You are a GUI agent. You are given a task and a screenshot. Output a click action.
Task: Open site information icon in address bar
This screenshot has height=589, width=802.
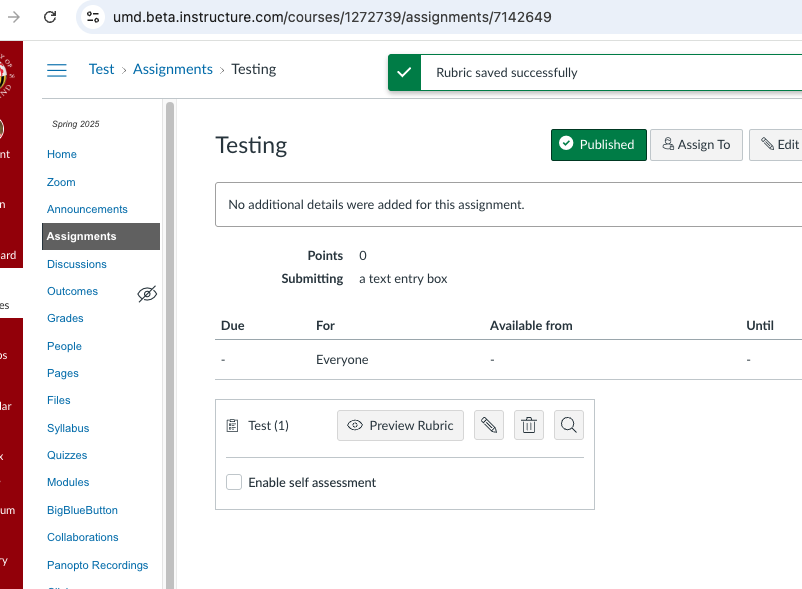click(93, 17)
